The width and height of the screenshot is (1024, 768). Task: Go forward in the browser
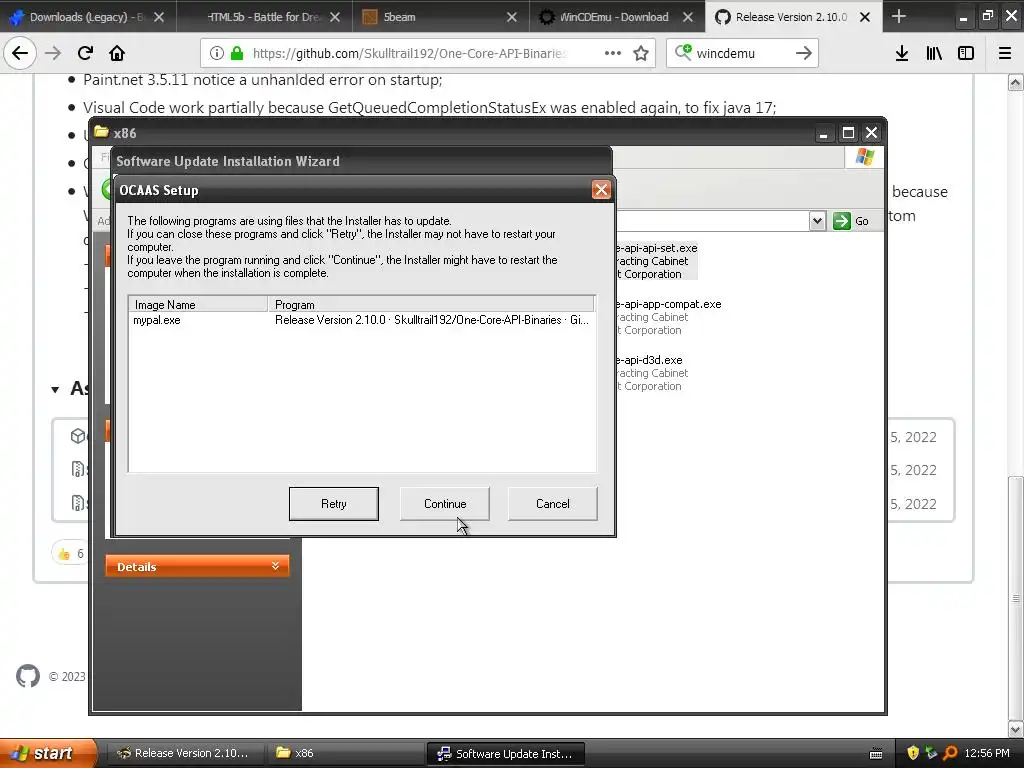point(53,53)
